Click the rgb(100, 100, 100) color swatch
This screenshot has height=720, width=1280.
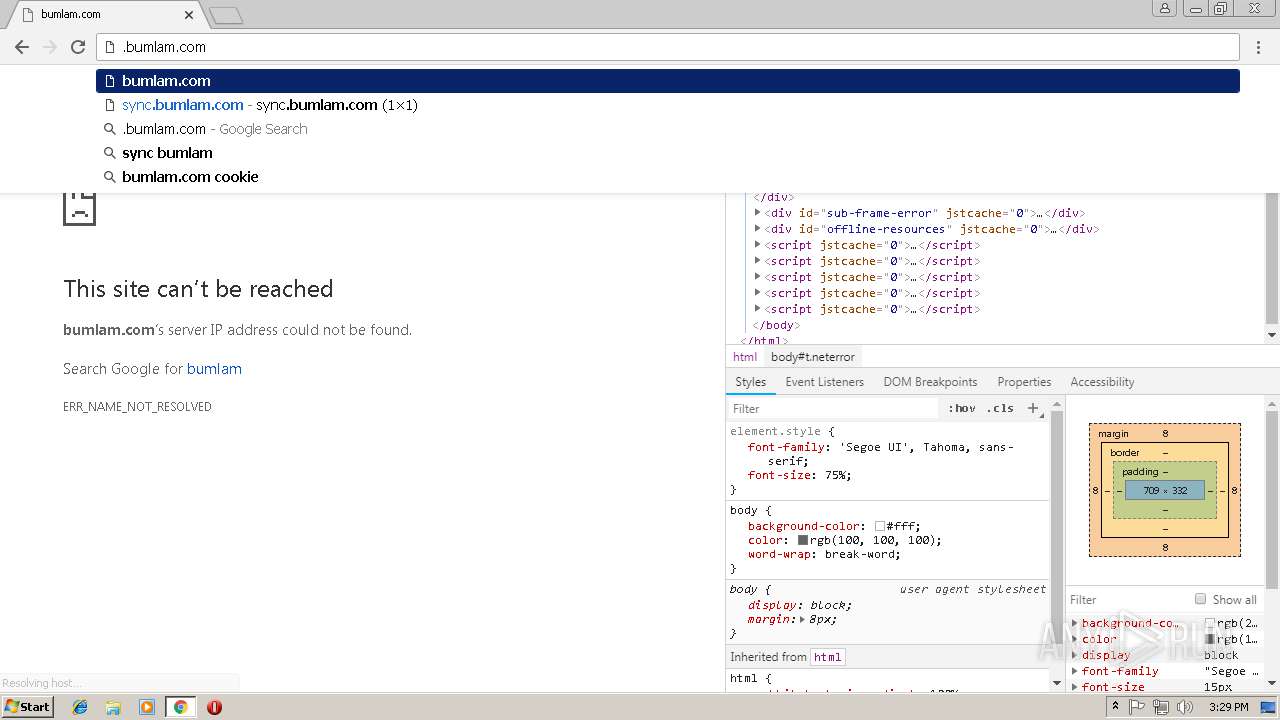pos(802,540)
